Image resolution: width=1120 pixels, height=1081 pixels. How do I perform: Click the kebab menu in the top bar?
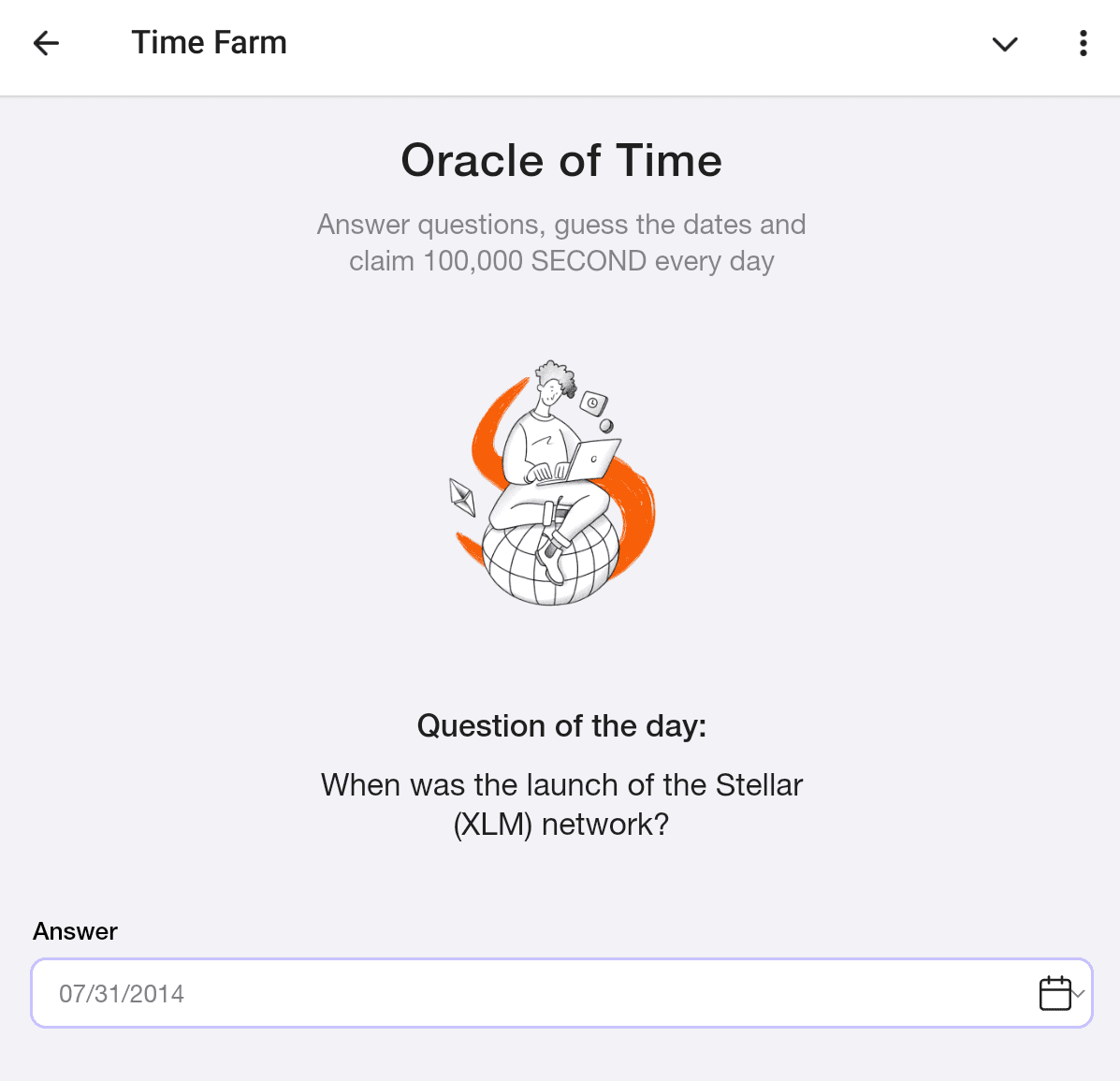(x=1083, y=44)
